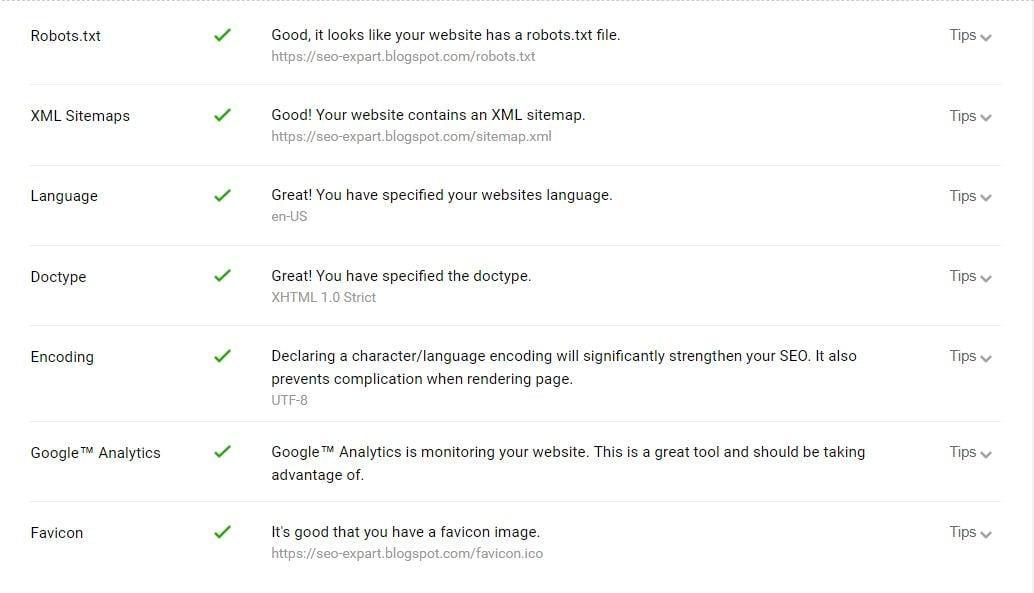
Task: Expand the Tips dropdown for Robots.txt
Action: click(x=968, y=35)
